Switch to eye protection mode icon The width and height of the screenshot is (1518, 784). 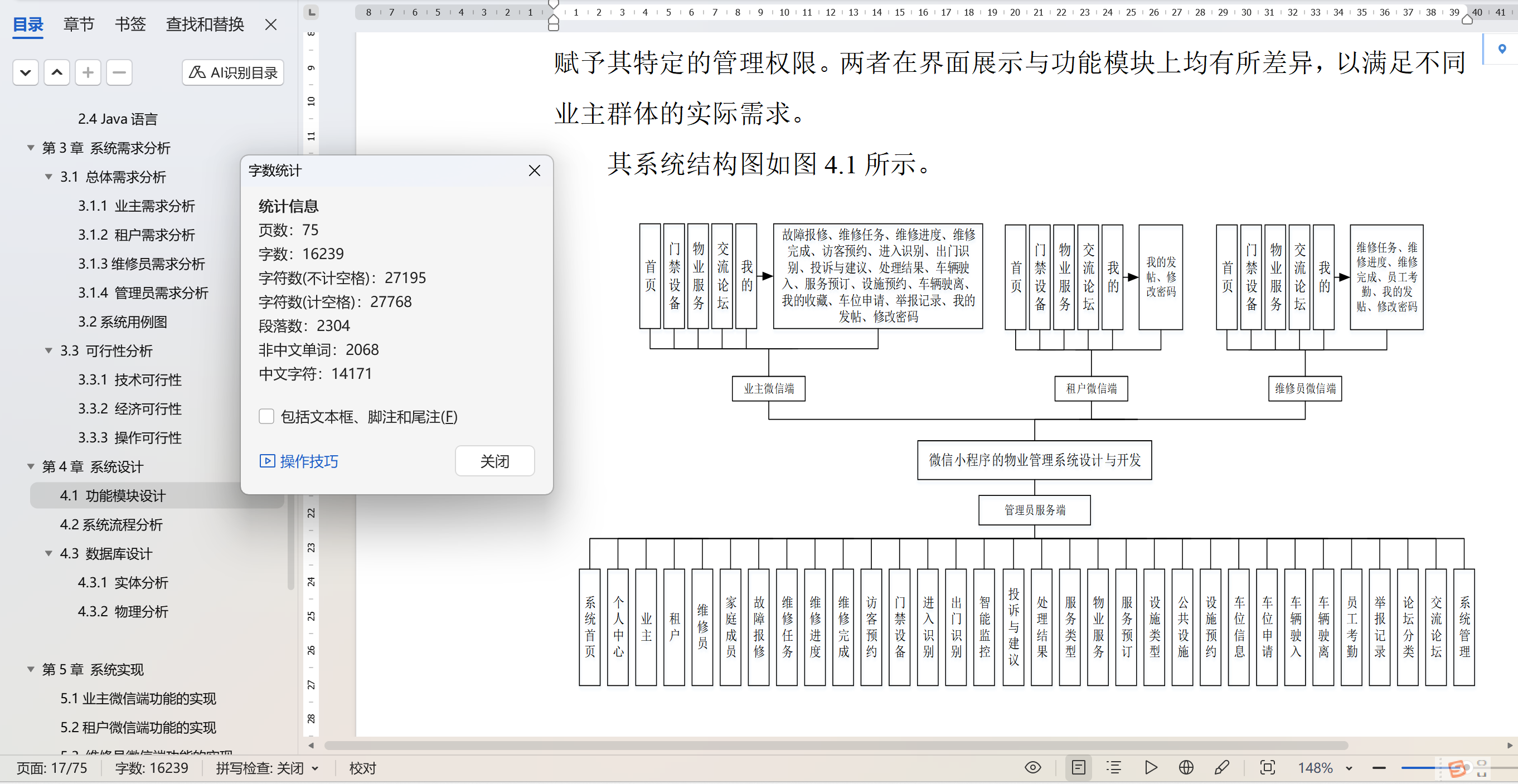[1032, 767]
